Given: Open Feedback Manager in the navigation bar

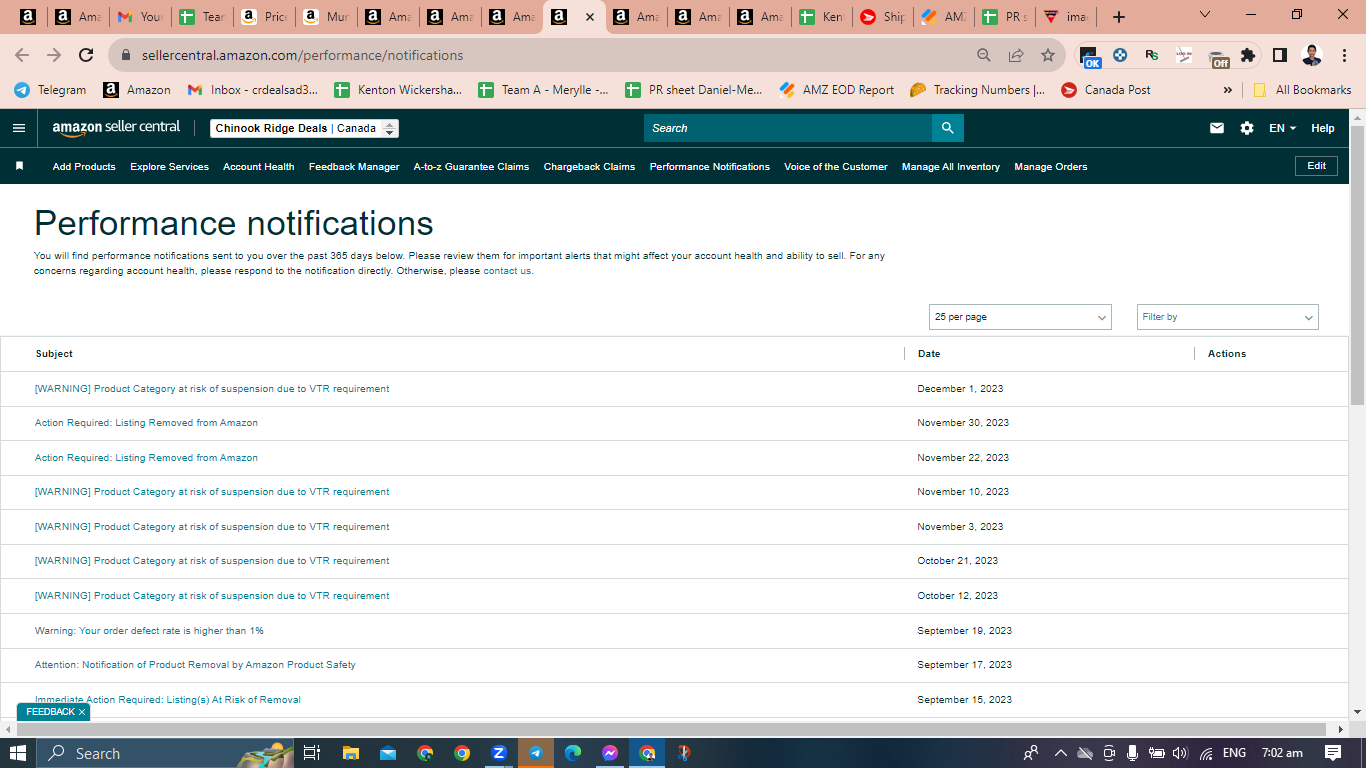Looking at the screenshot, I should (x=354, y=167).
